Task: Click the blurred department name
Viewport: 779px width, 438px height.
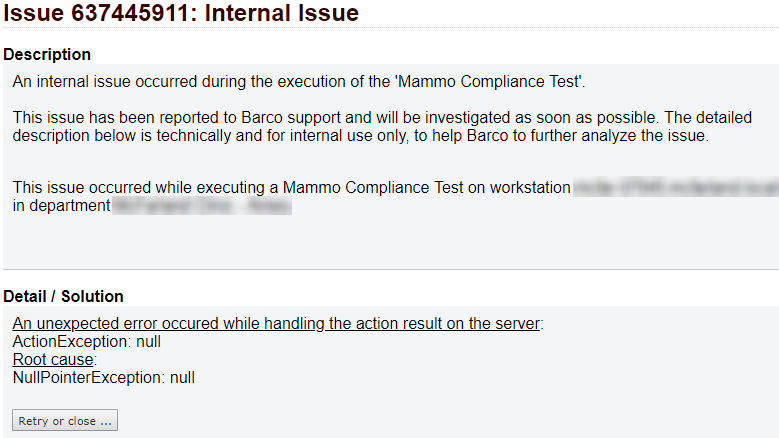Action: (202, 206)
